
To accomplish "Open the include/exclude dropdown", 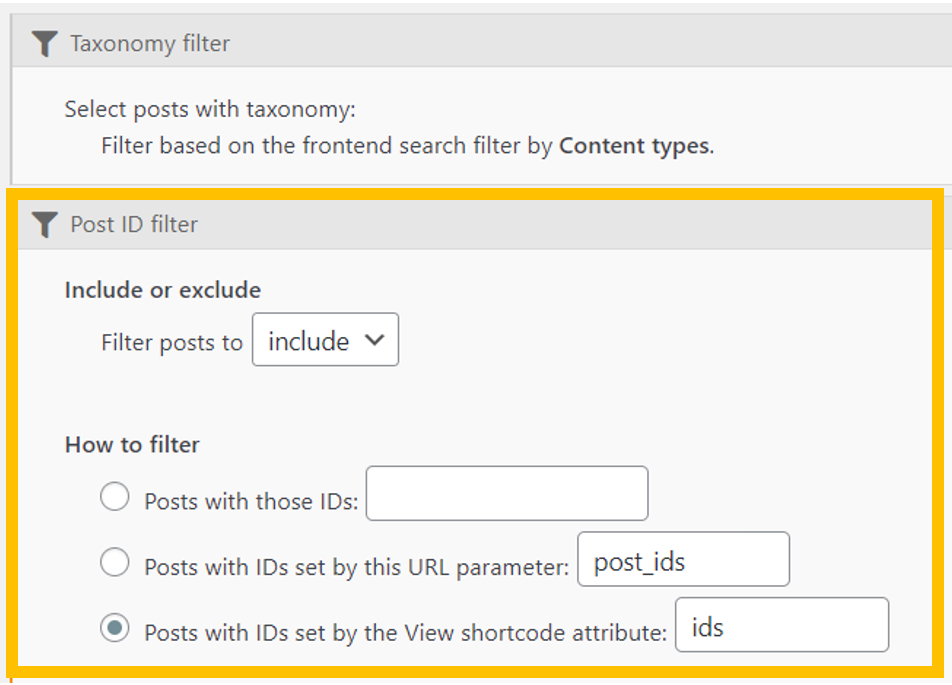I will [325, 341].
